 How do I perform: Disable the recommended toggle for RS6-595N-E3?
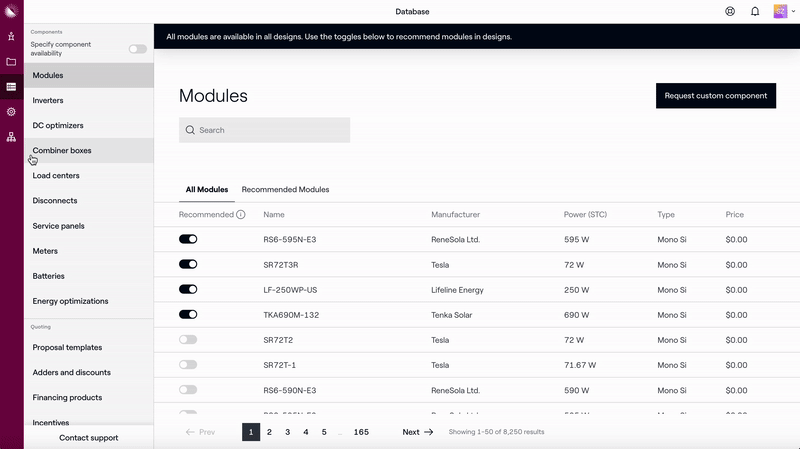point(188,239)
